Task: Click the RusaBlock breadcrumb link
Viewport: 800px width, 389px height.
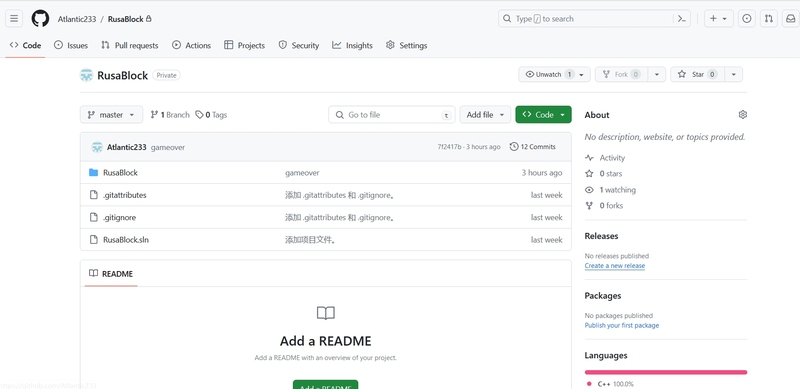Action: tap(126, 19)
